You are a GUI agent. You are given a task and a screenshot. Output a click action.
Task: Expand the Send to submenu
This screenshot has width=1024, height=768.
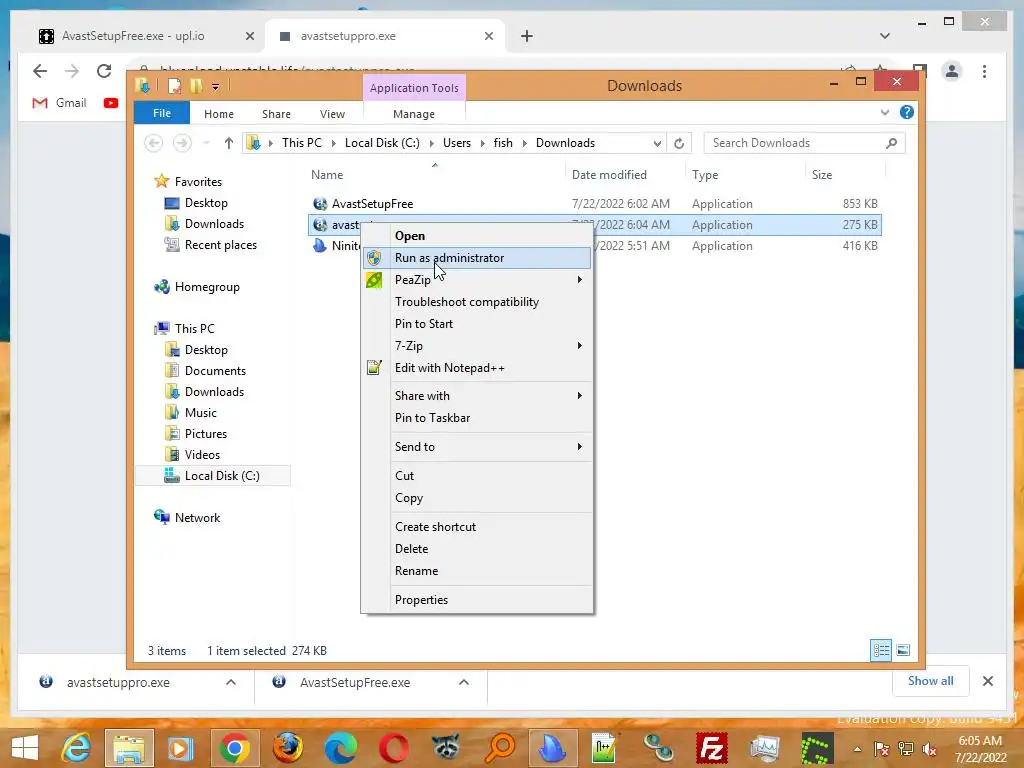(477, 447)
